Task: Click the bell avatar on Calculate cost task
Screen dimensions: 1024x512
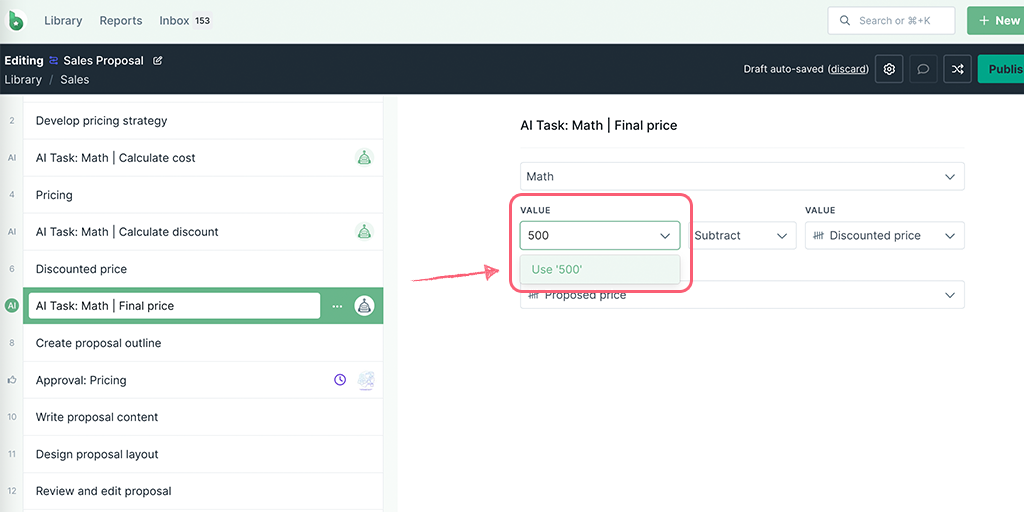Action: (x=364, y=157)
